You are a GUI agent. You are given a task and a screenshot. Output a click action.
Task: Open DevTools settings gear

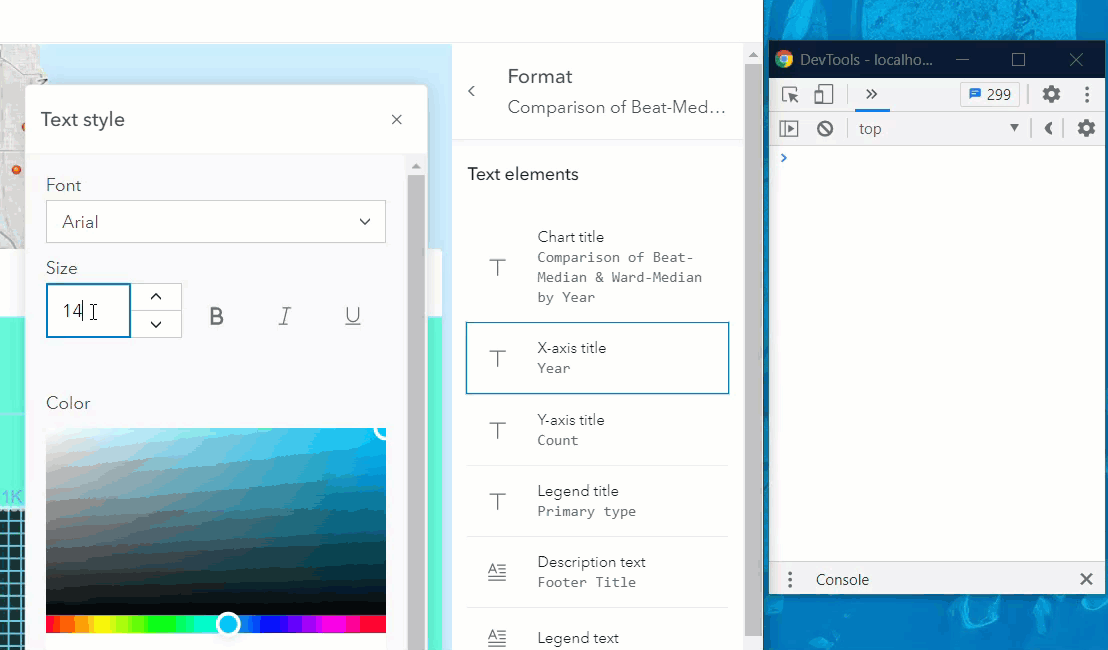(x=1051, y=94)
